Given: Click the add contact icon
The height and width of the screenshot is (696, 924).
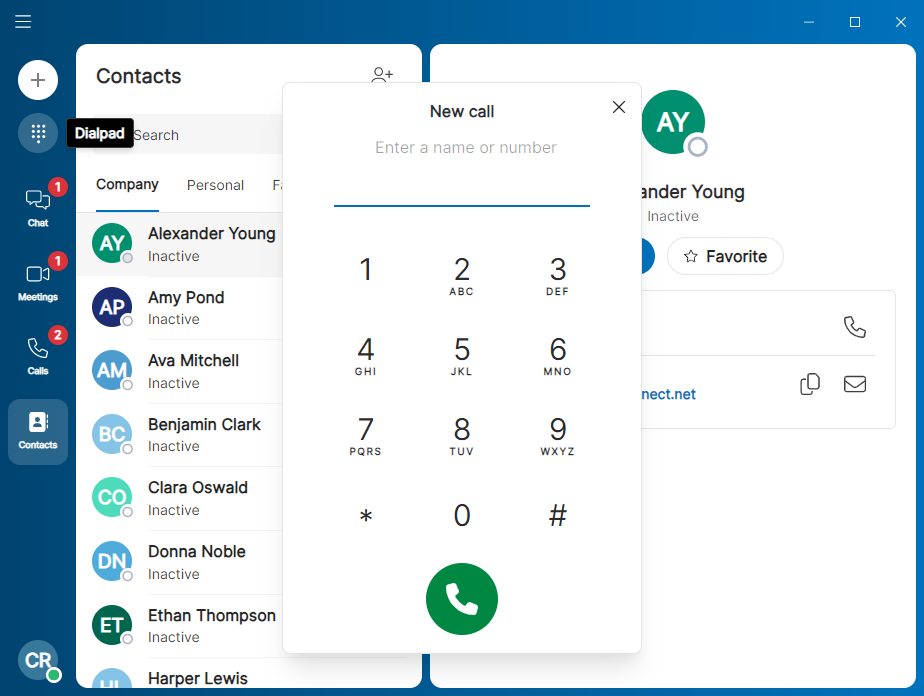Looking at the screenshot, I should [382, 74].
